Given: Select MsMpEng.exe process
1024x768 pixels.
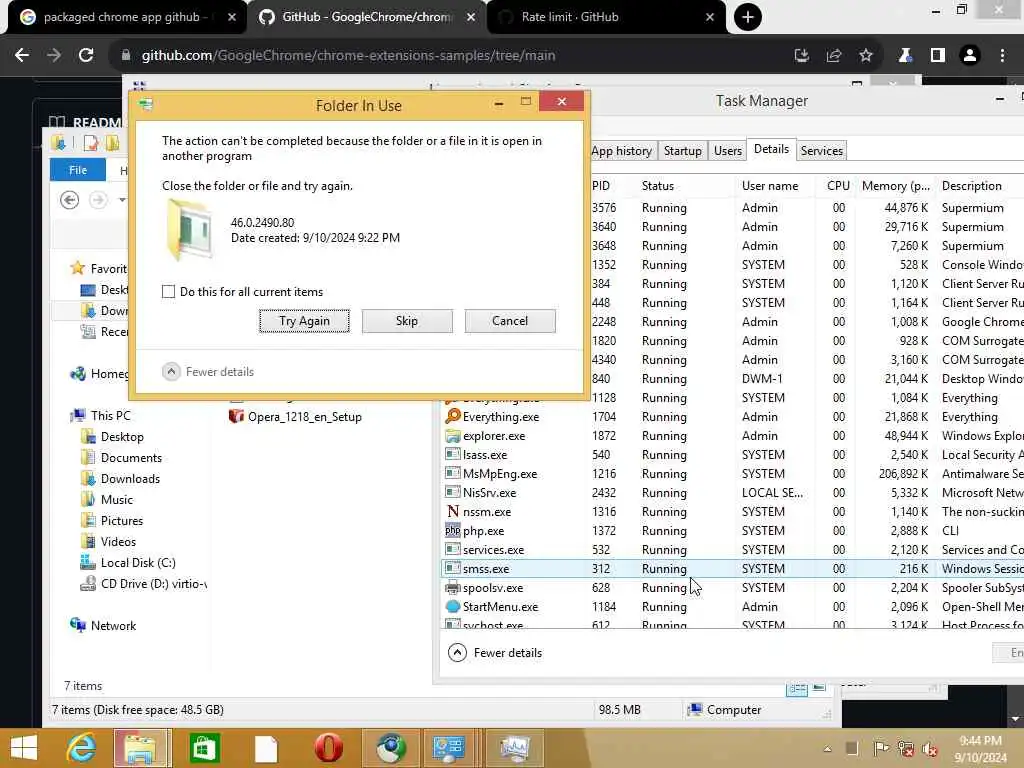Looking at the screenshot, I should (x=500, y=473).
